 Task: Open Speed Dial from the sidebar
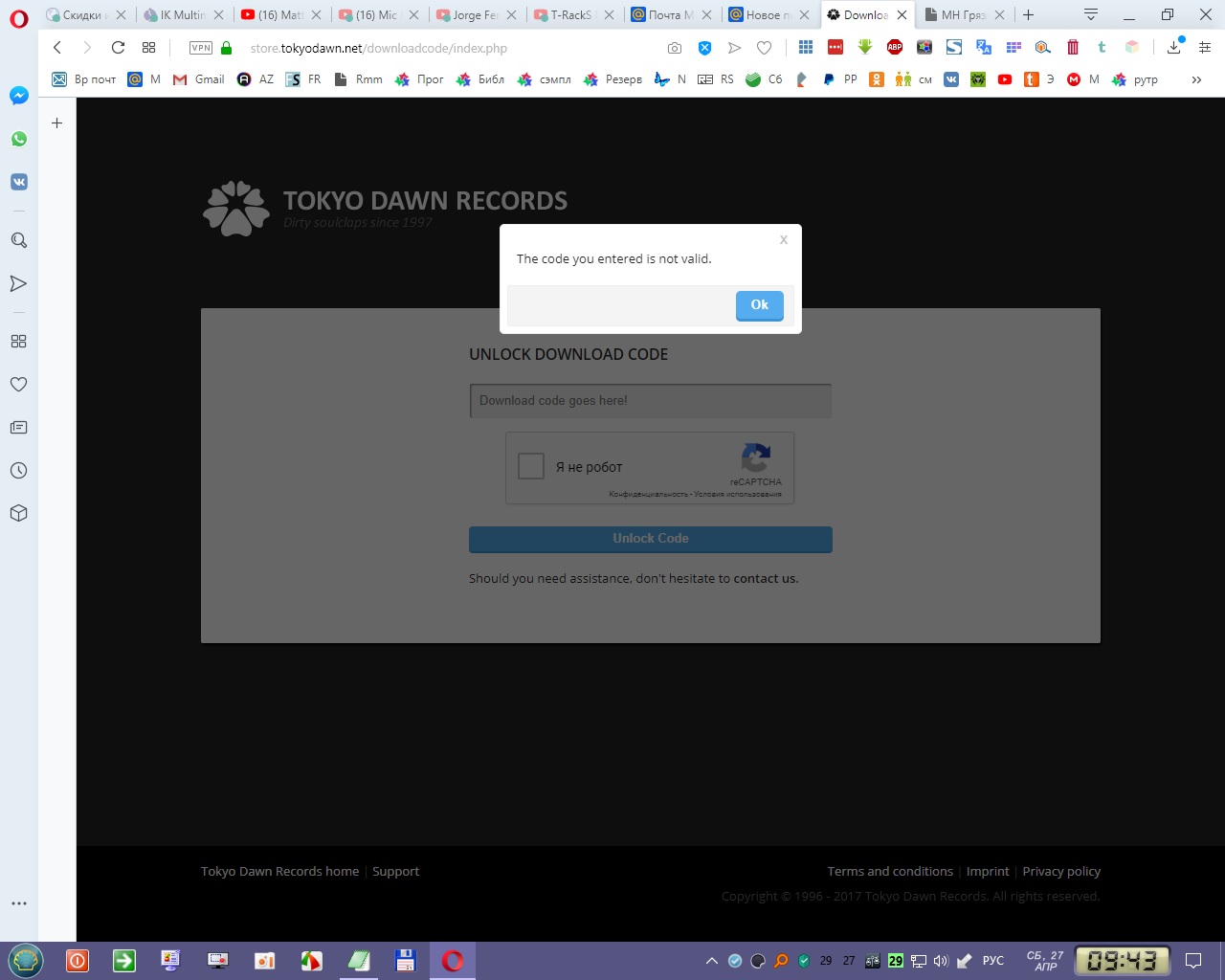point(18,341)
